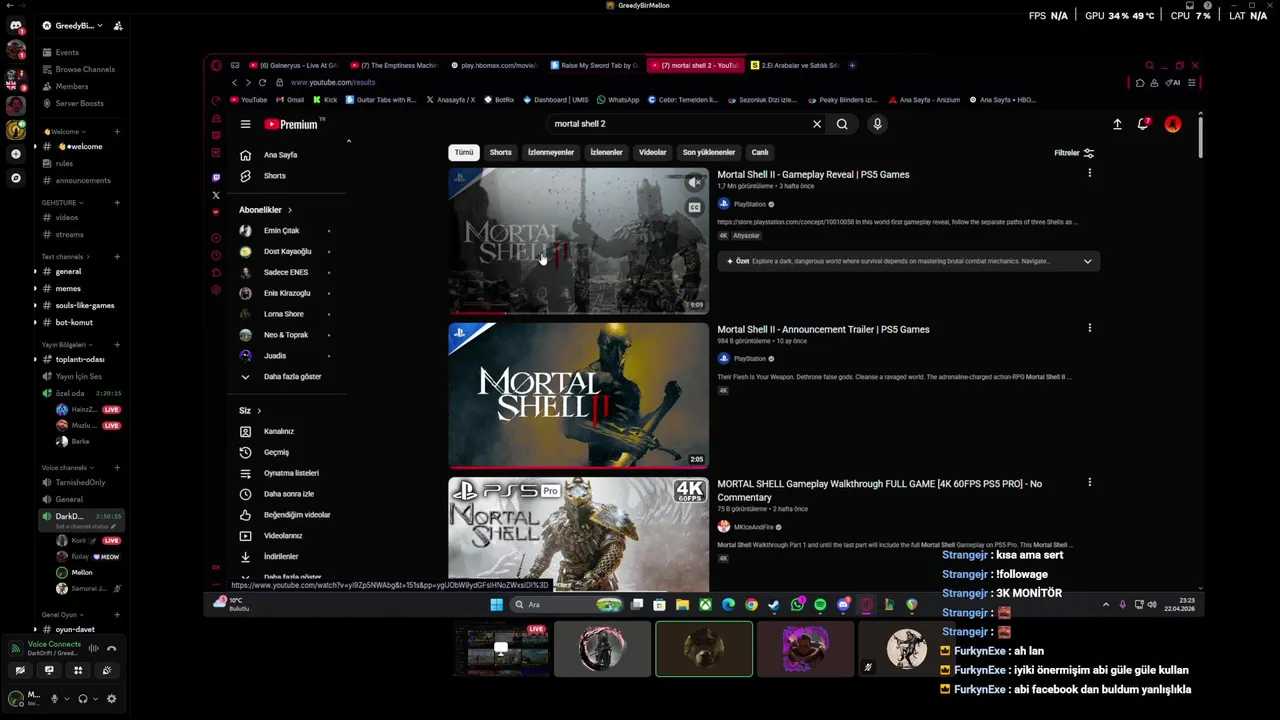Screen dimensions: 1280x720
Task: Open Server Boosts in Discord
Action: tap(72, 103)
